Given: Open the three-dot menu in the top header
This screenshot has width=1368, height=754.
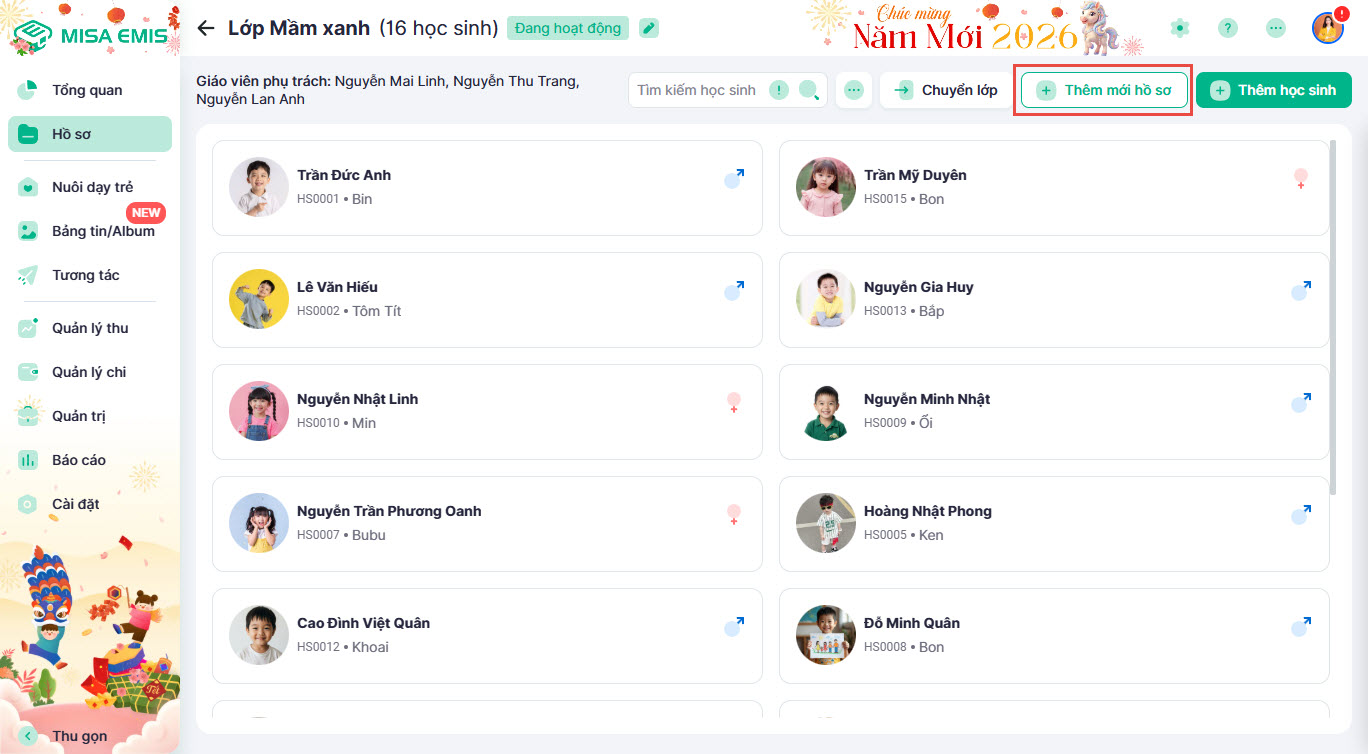Looking at the screenshot, I should click(x=1276, y=28).
